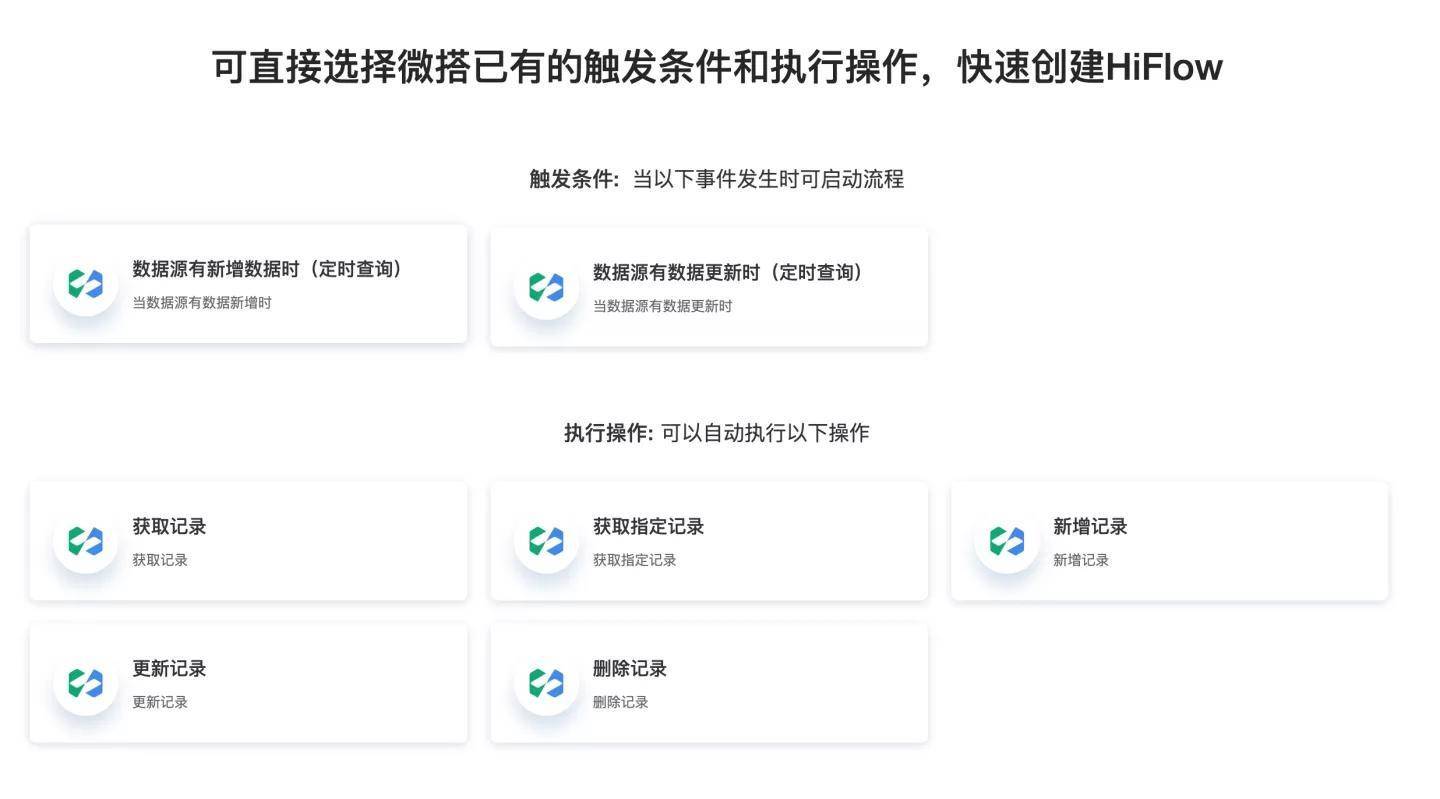
Task: Click the 删除记录 card icon
Action: (546, 683)
